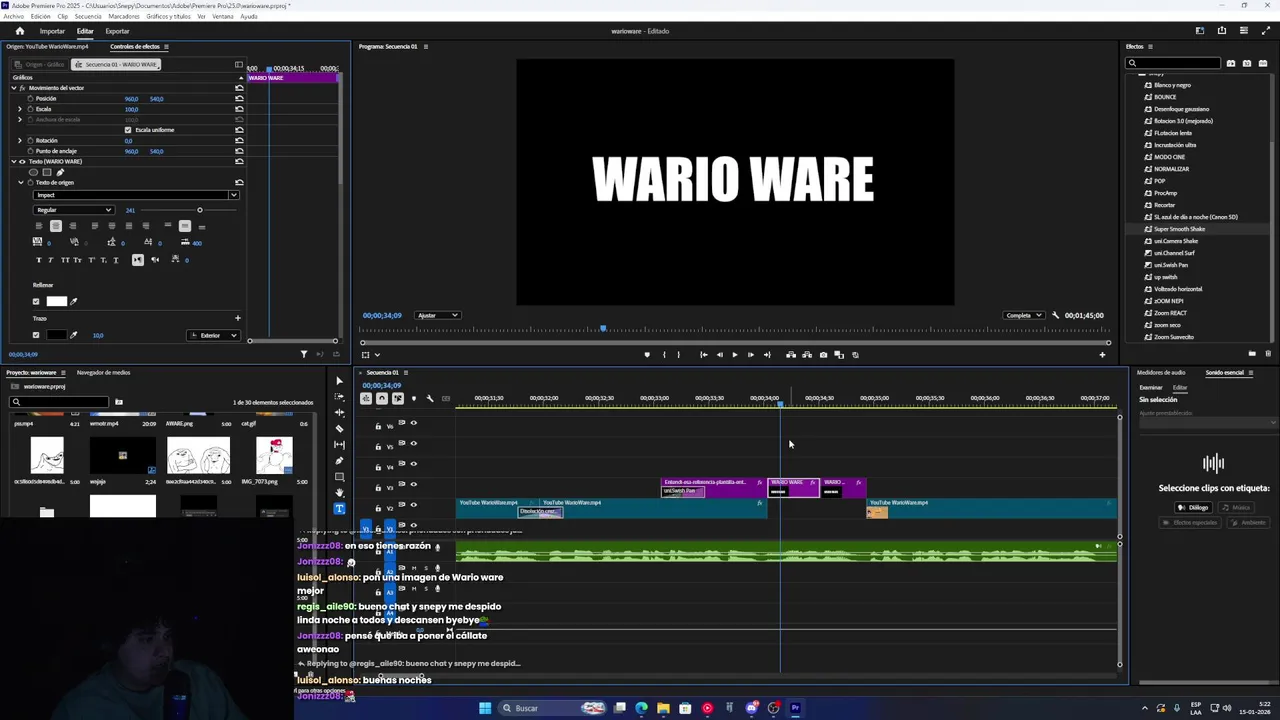1280x720 pixels.
Task: Open timeline display settings wrench
Action: coord(430,399)
